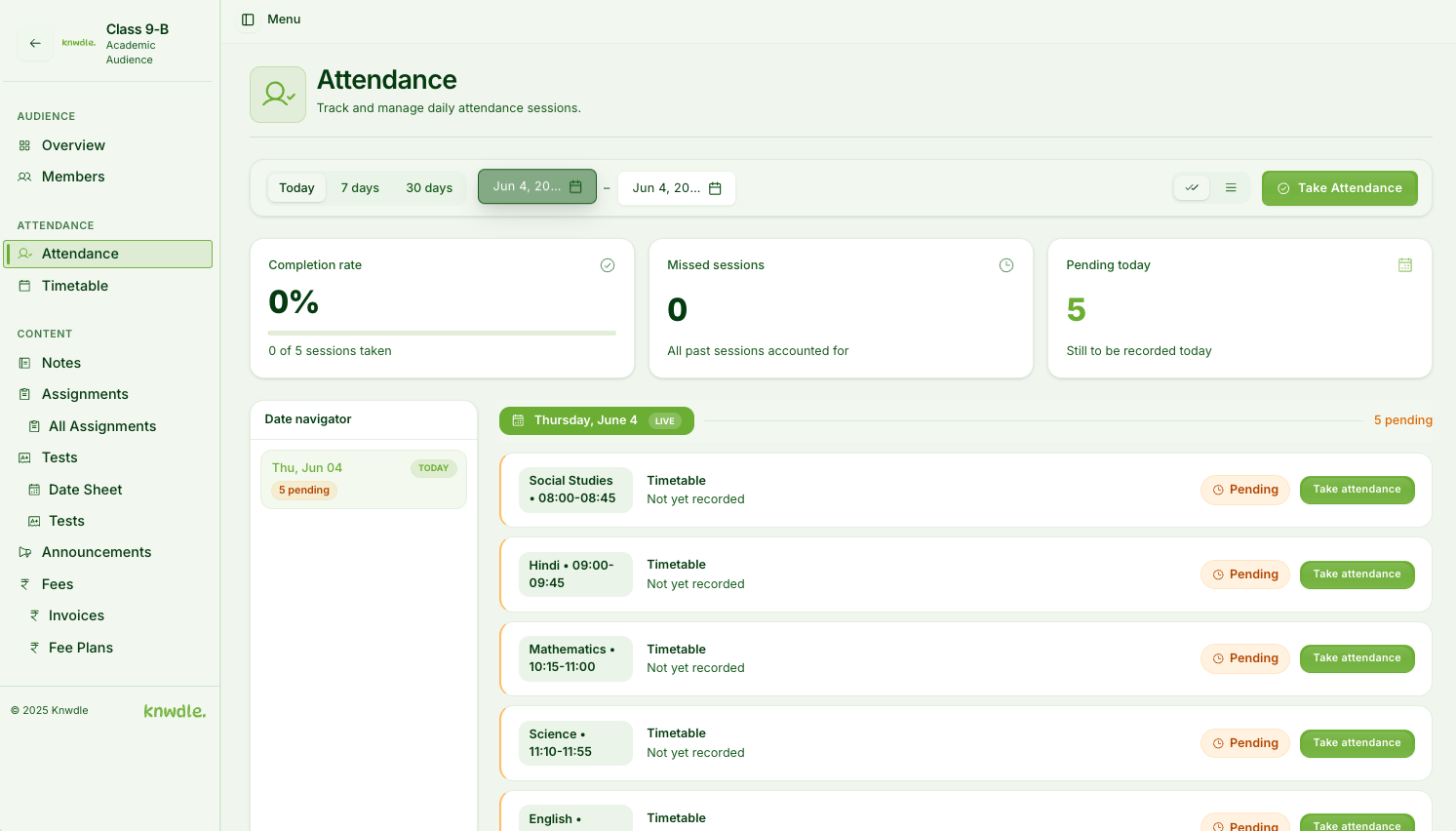Viewport: 1456px width, 831px height.
Task: Open the start date picker Jun 4
Action: pos(537,186)
